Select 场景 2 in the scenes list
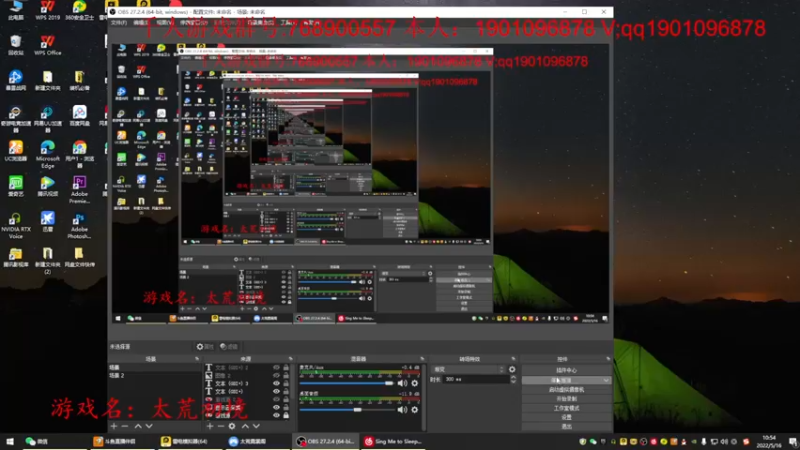800x450 pixels. pyautogui.click(x=154, y=376)
